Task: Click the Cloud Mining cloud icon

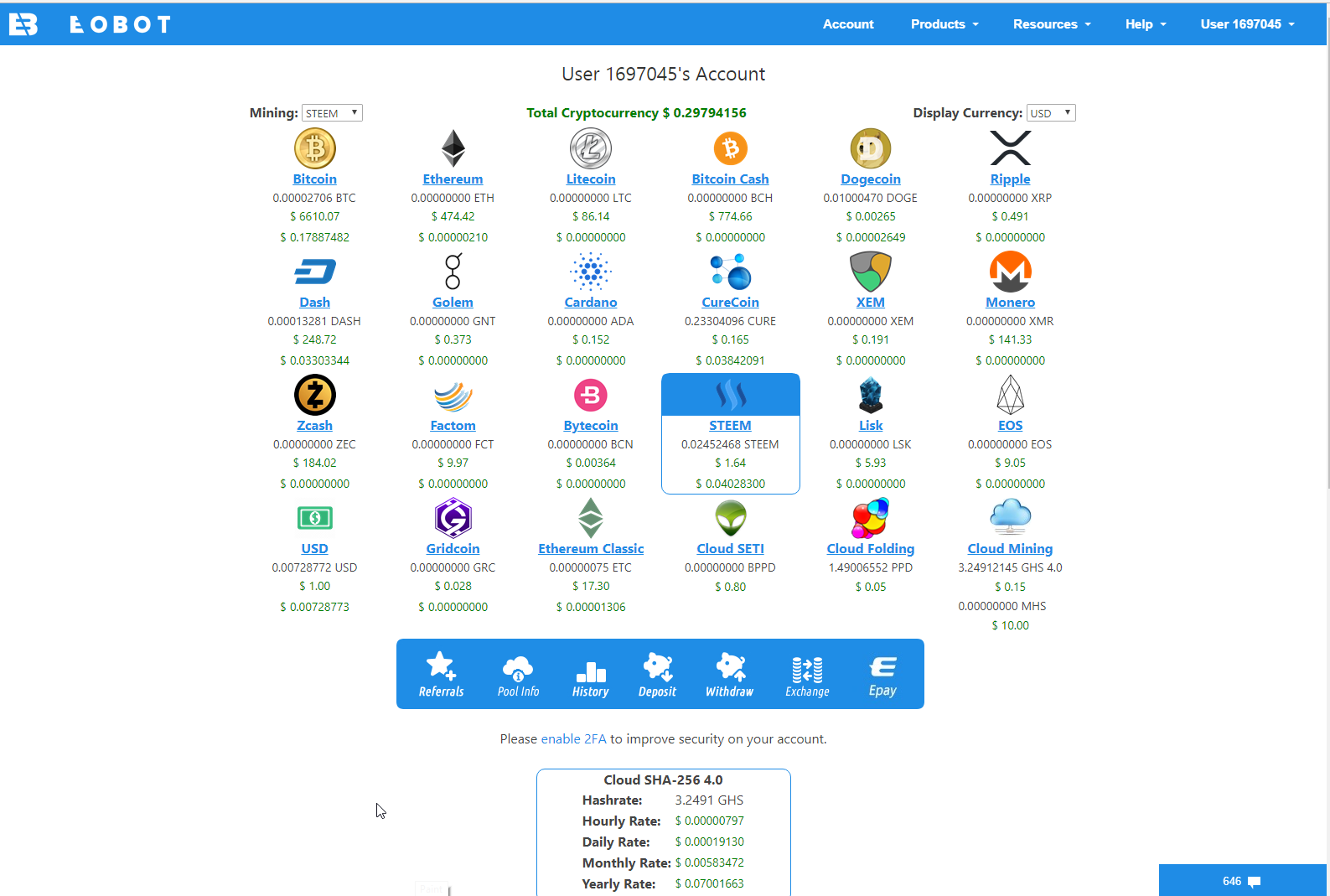Action: 1011,517
